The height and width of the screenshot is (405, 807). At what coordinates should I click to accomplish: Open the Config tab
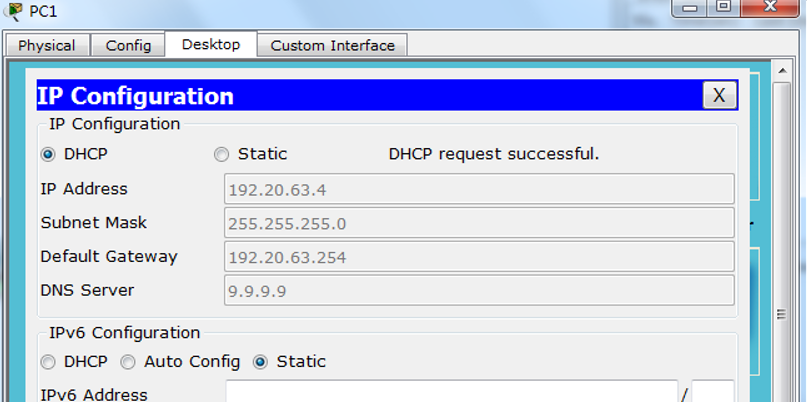128,45
